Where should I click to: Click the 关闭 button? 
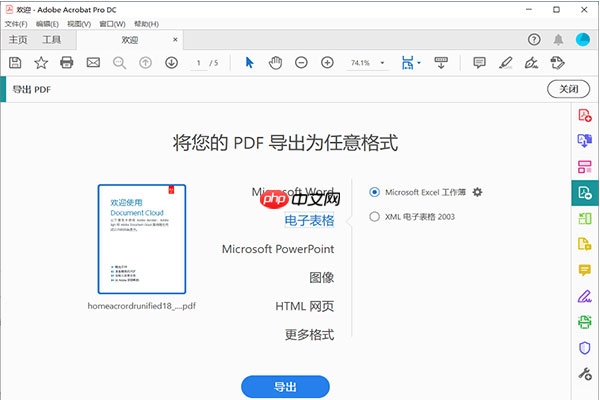[x=569, y=89]
